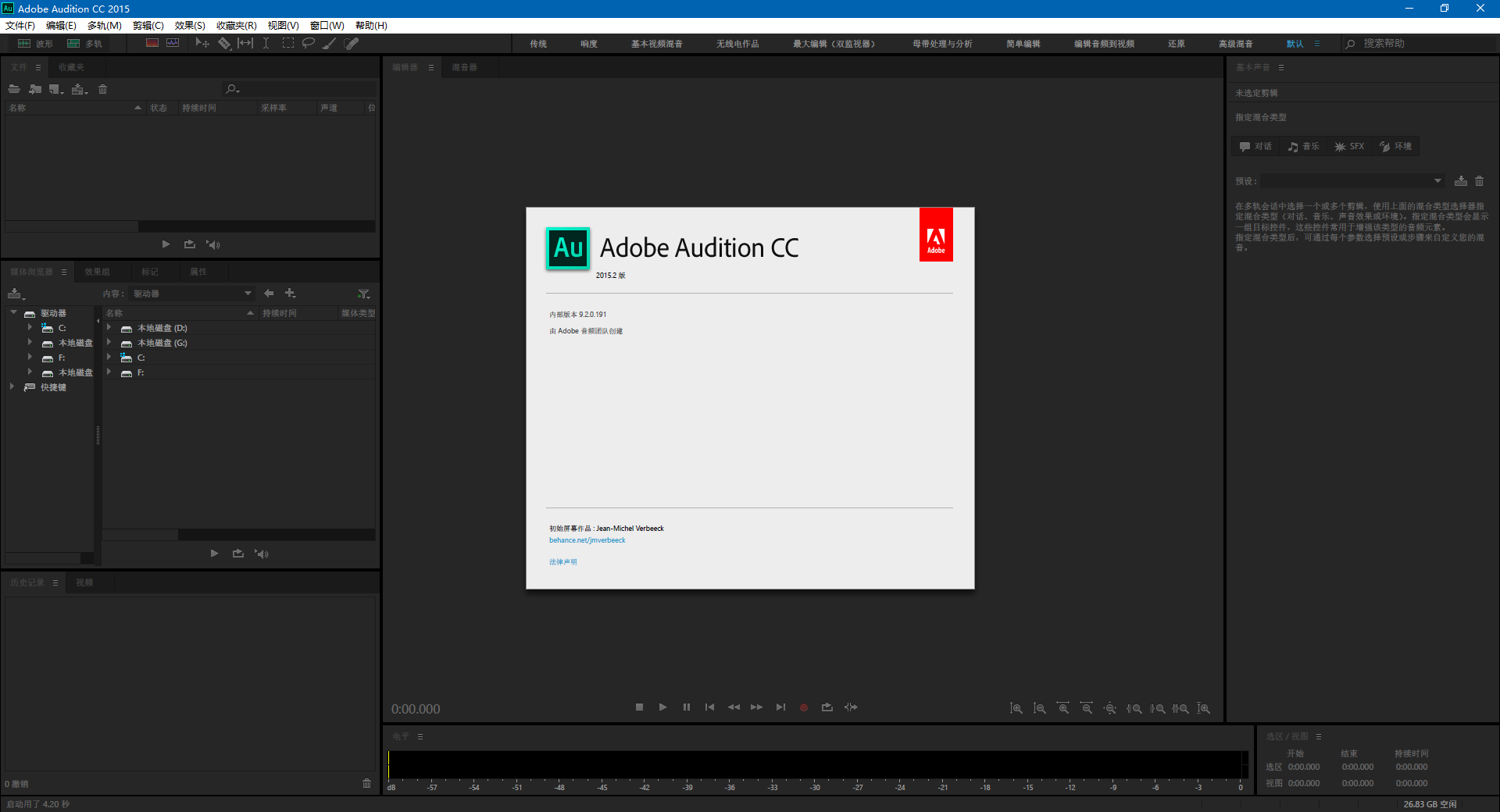Click zoom out amplitude icon

[1039, 708]
